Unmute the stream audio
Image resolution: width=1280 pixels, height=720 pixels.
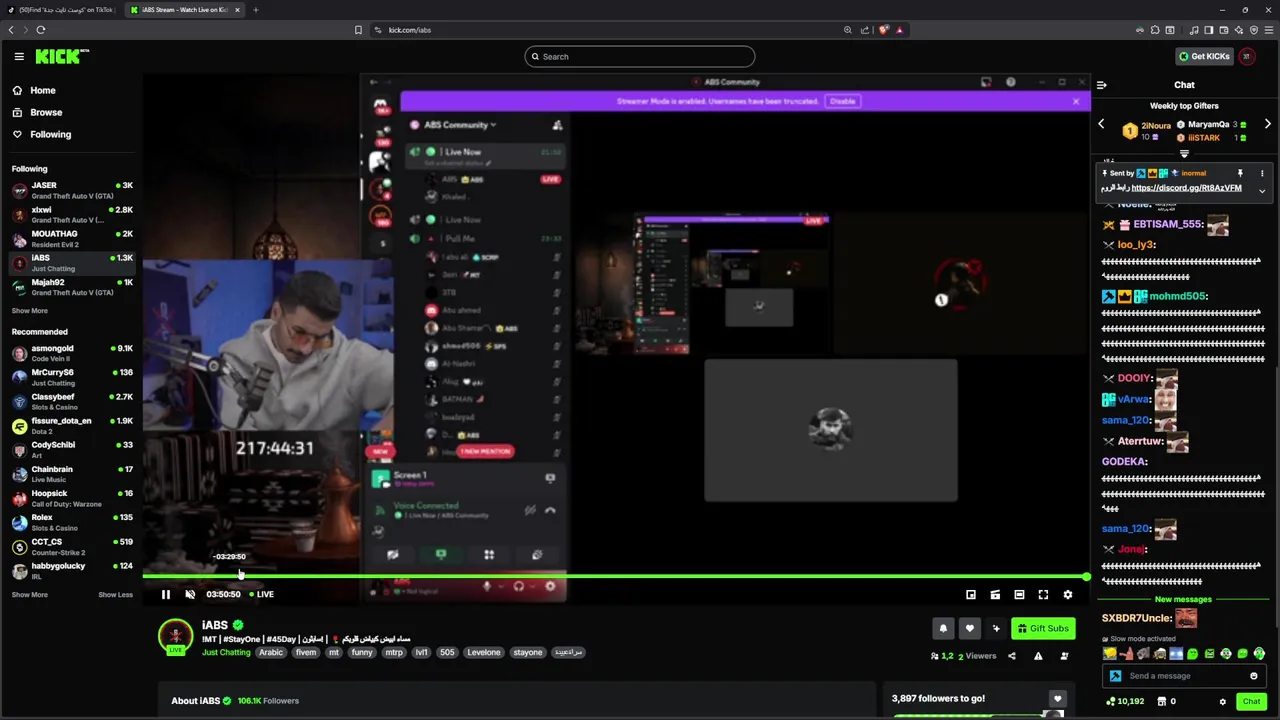[190, 594]
